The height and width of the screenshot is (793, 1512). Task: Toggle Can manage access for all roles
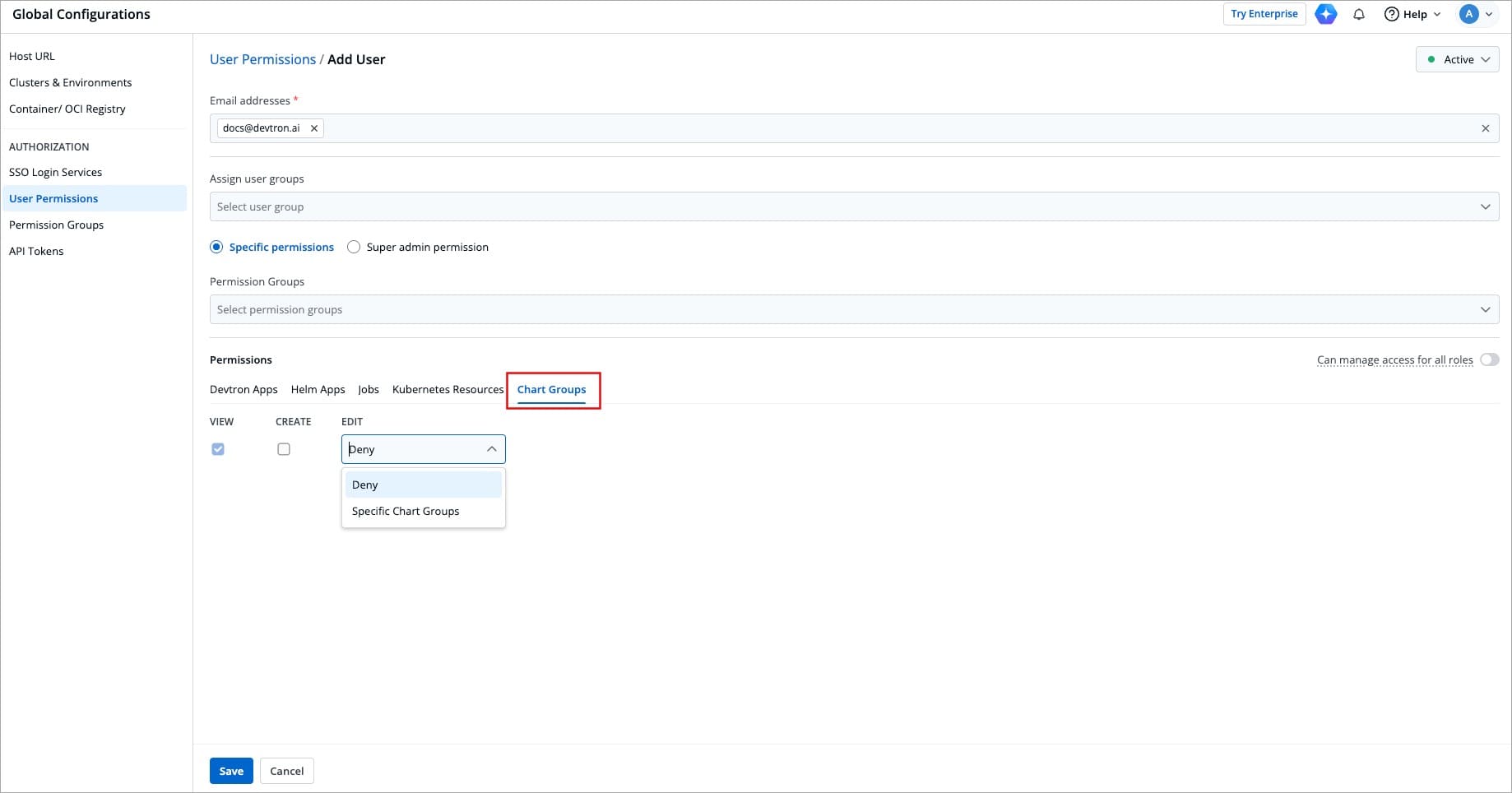pos(1489,359)
